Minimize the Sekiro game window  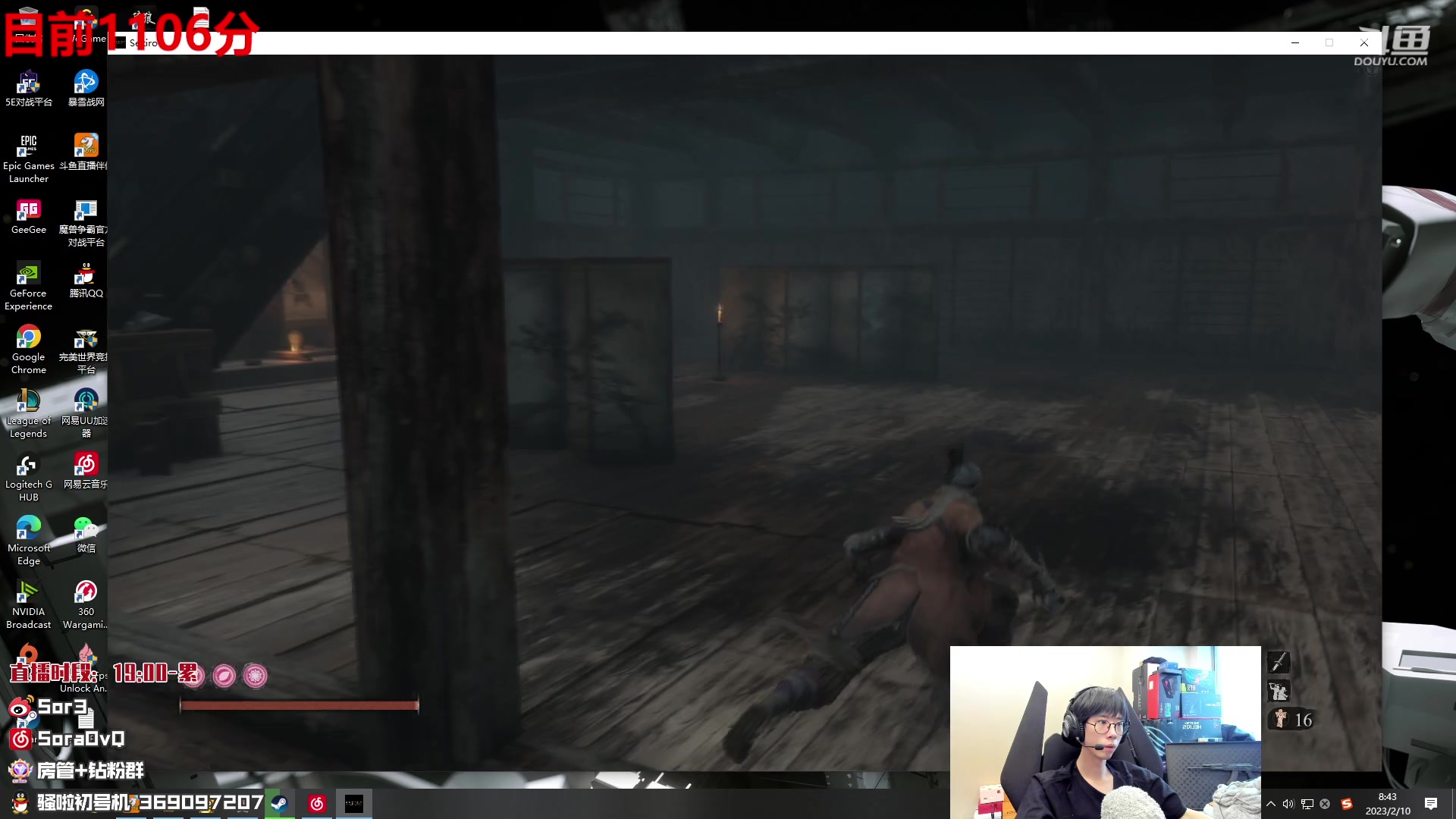[1295, 42]
